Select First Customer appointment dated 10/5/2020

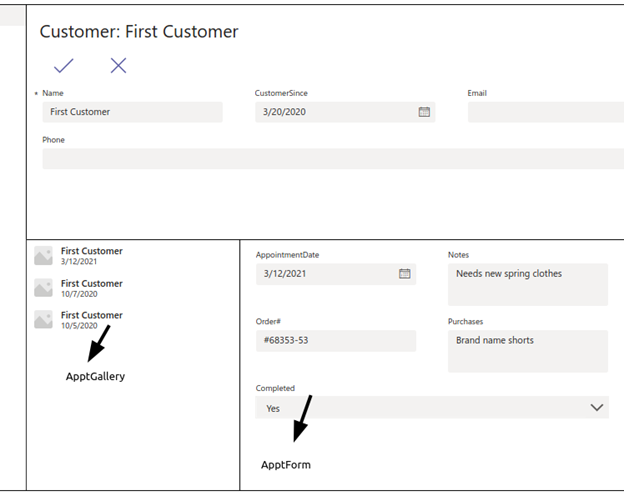point(133,320)
